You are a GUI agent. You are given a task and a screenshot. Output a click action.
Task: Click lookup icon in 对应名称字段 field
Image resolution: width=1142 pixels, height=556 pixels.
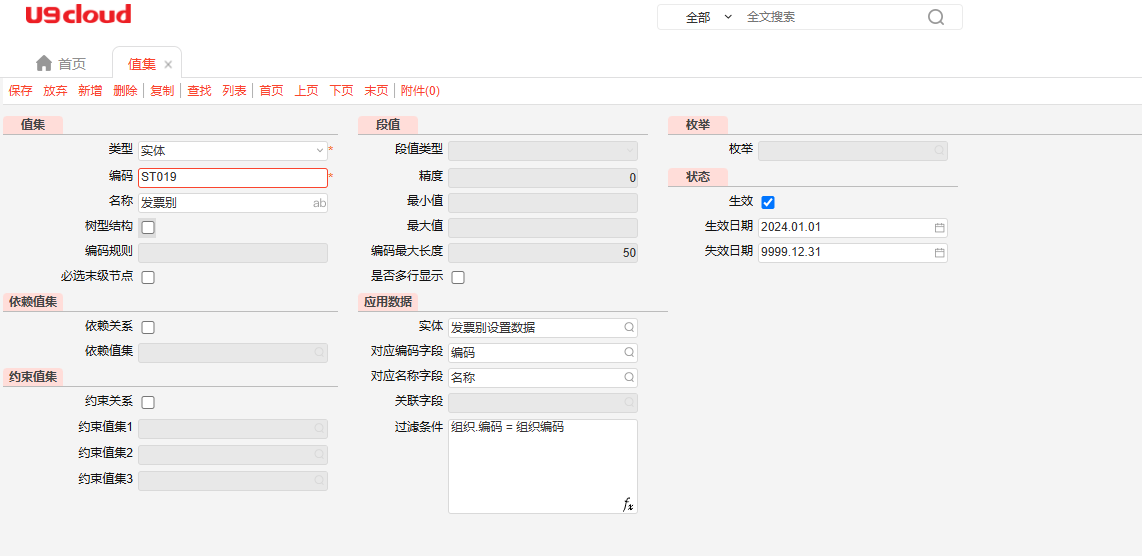point(629,378)
